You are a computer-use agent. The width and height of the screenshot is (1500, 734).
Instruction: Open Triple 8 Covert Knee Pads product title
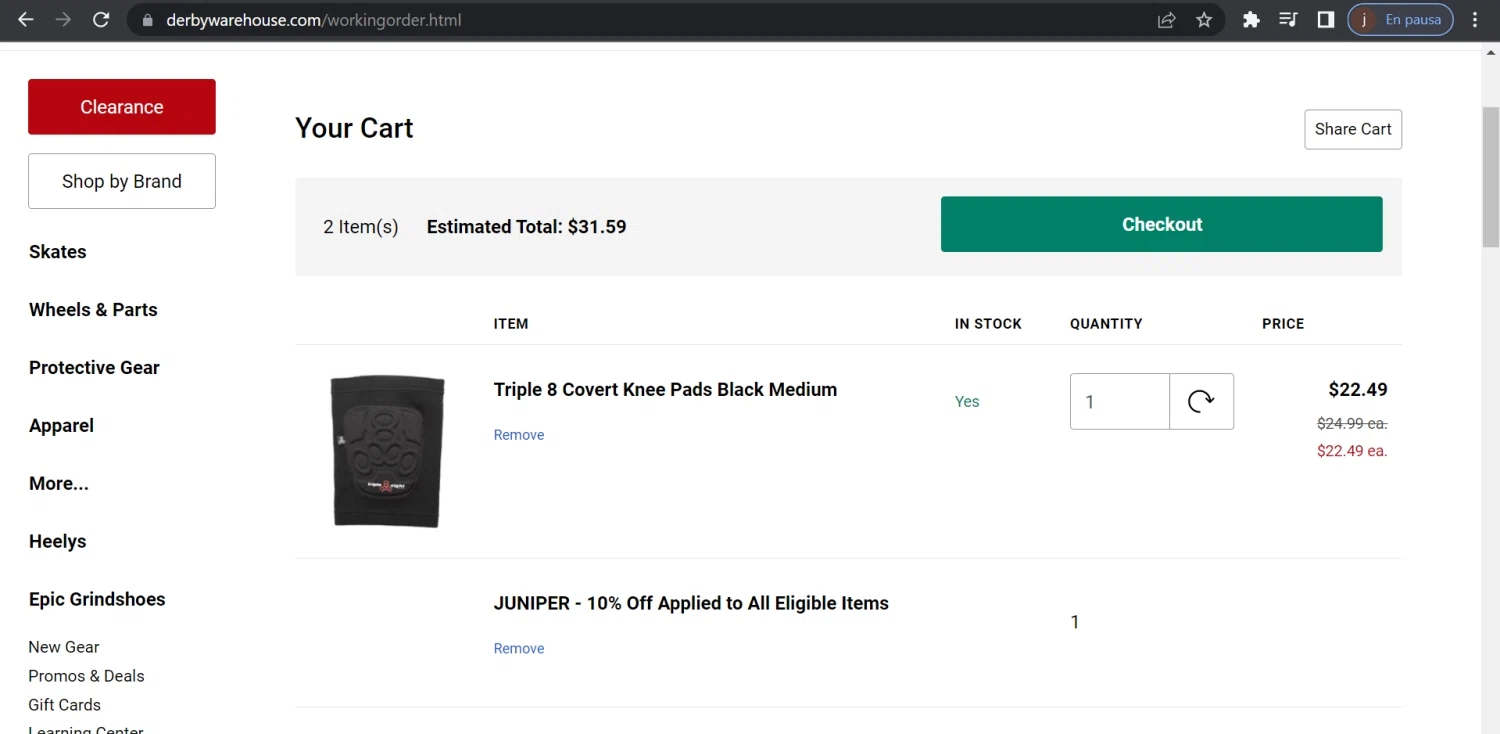click(x=665, y=390)
